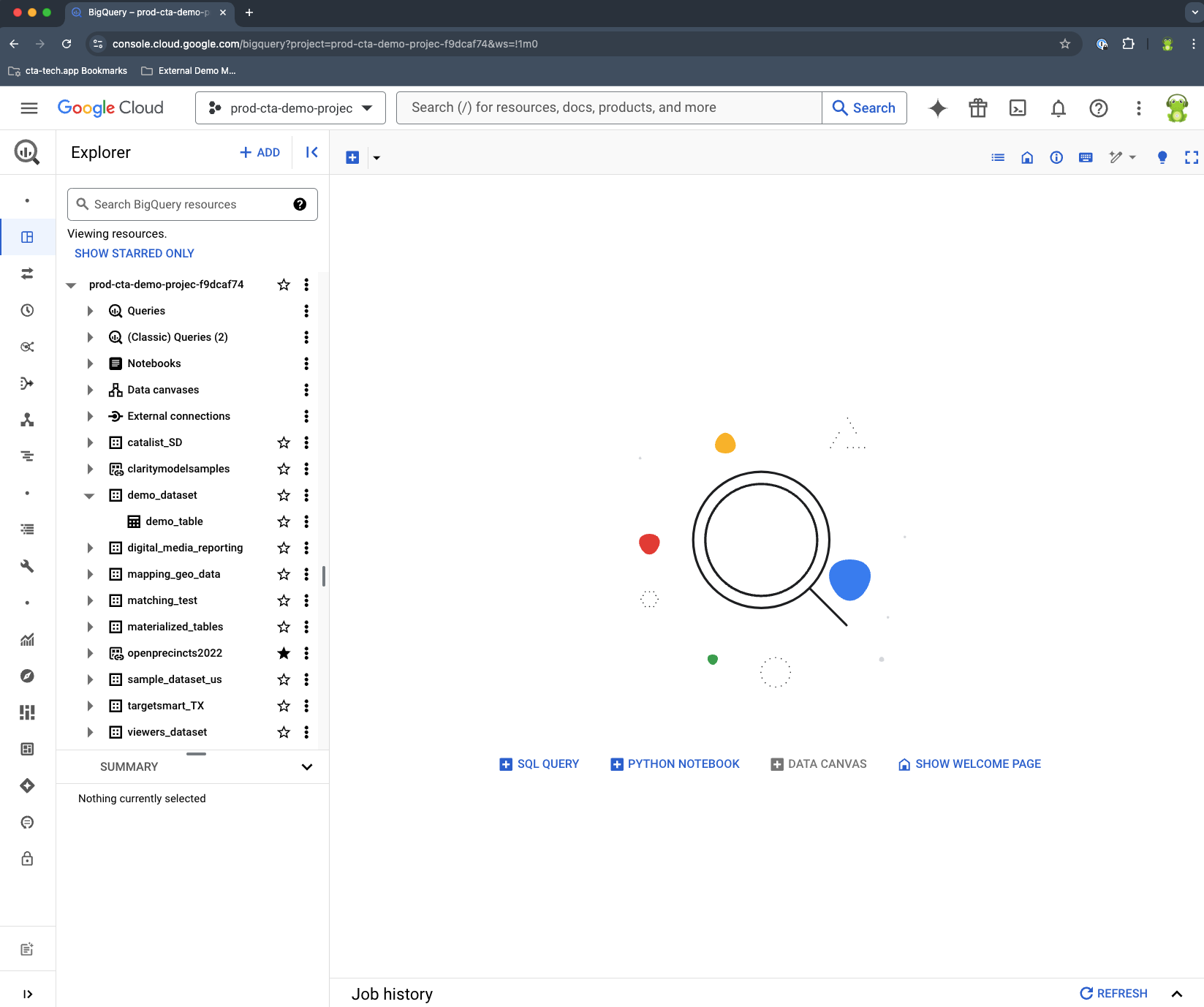Click the SUMMARY panel resize handle
This screenshot has width=1204, height=1007.
click(196, 753)
